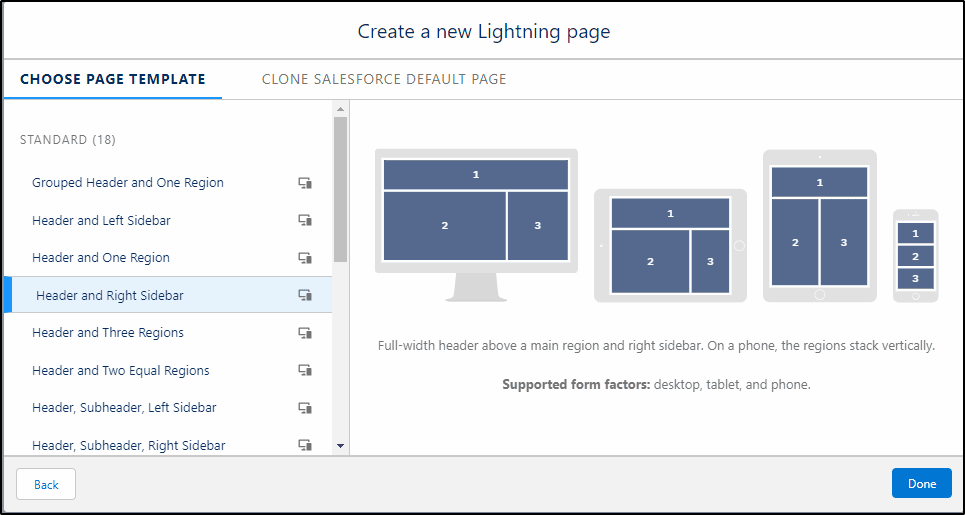Click the desktop monitor layout preview
The height and width of the screenshot is (515, 965).
[x=476, y=225]
